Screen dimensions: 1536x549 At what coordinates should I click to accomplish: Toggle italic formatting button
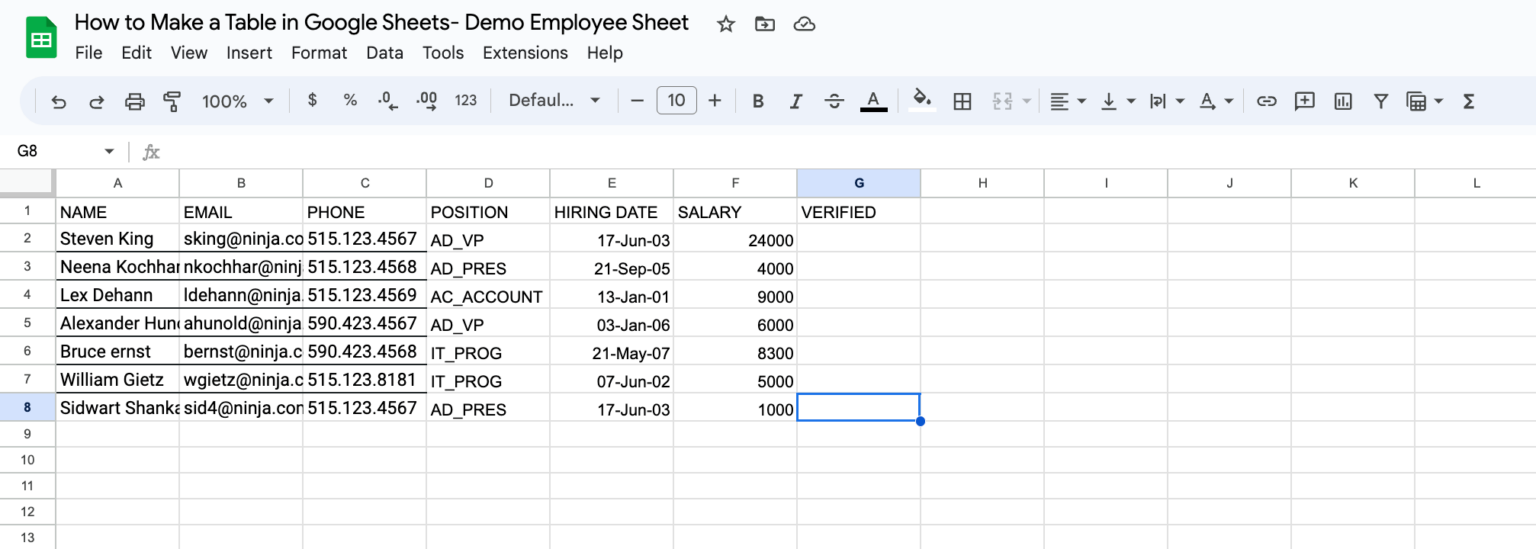coord(796,101)
